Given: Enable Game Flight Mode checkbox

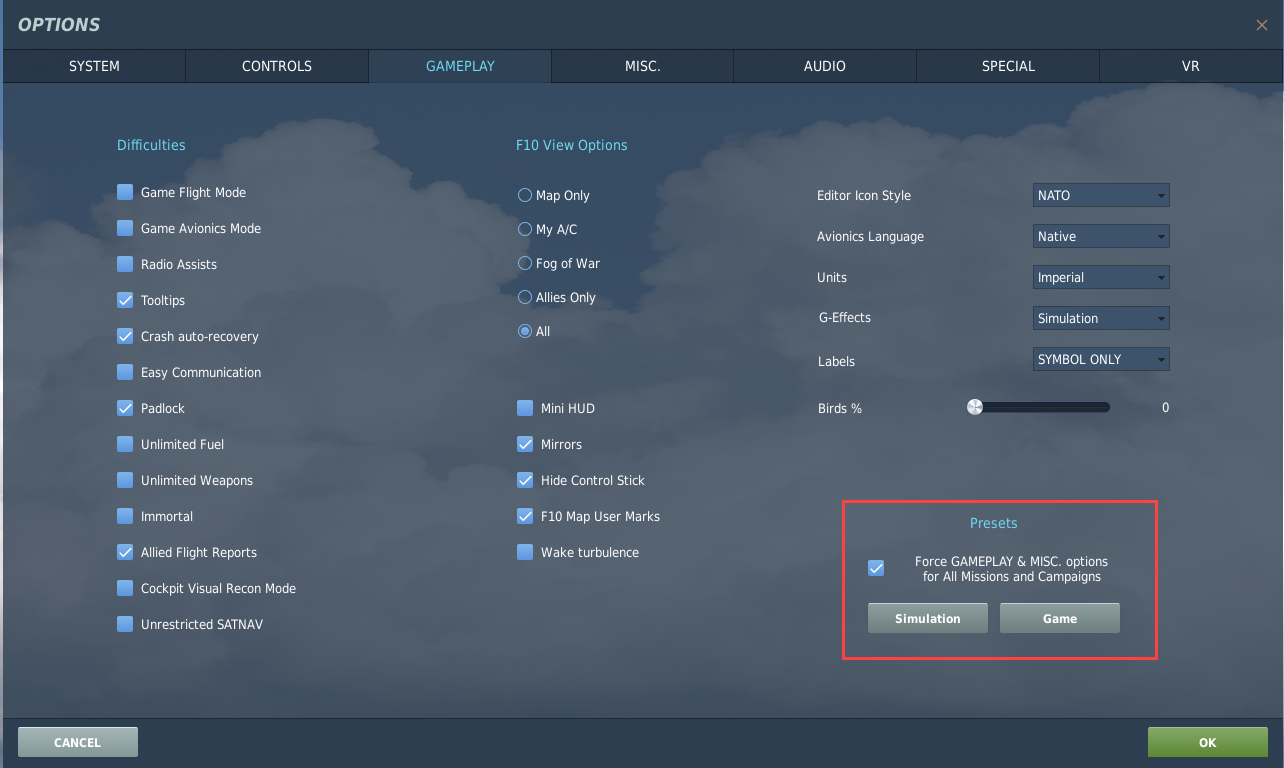Looking at the screenshot, I should point(125,192).
